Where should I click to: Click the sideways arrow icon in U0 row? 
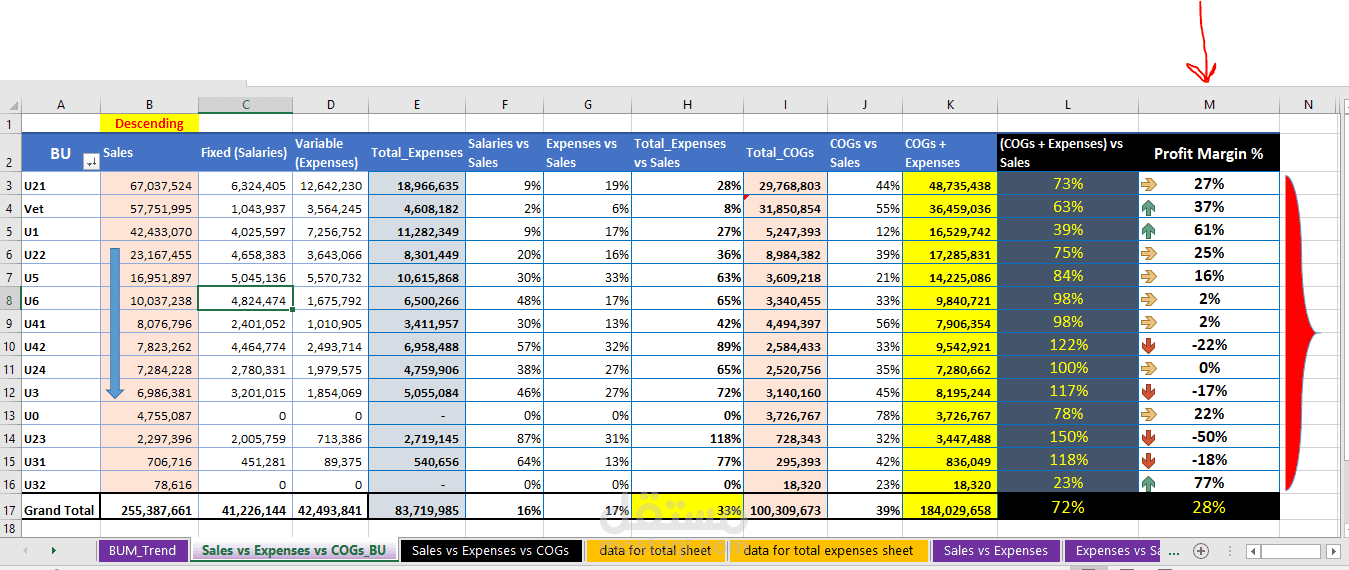point(1148,414)
